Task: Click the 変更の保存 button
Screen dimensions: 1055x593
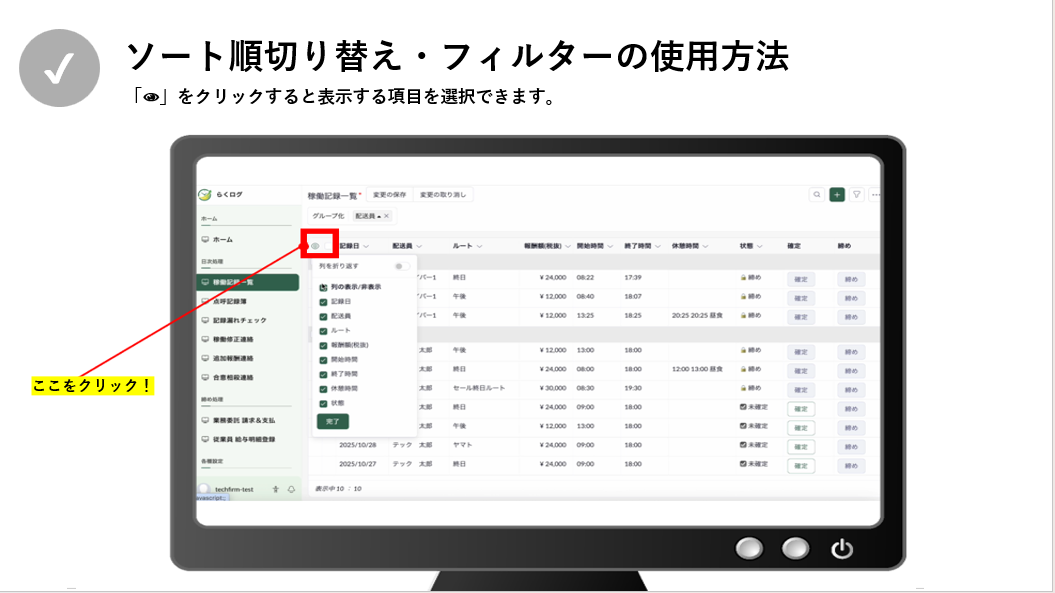Action: point(388,195)
